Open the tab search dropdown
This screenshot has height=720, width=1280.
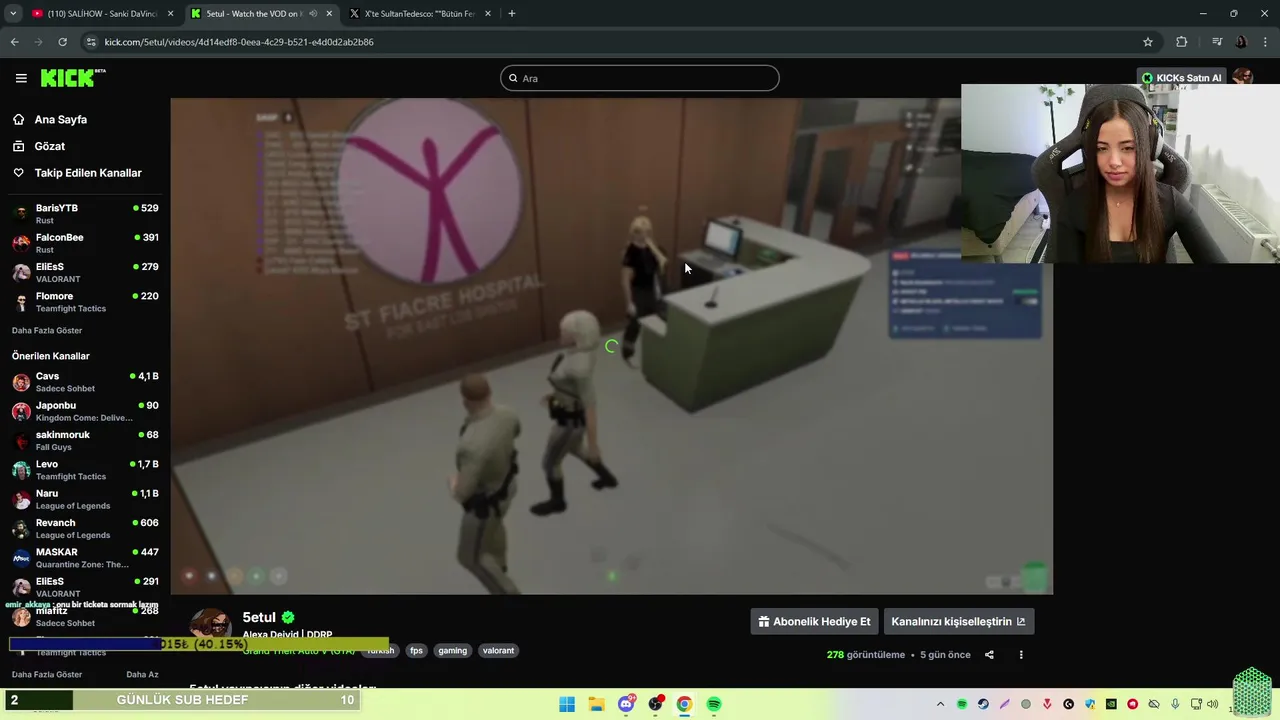pyautogui.click(x=12, y=14)
